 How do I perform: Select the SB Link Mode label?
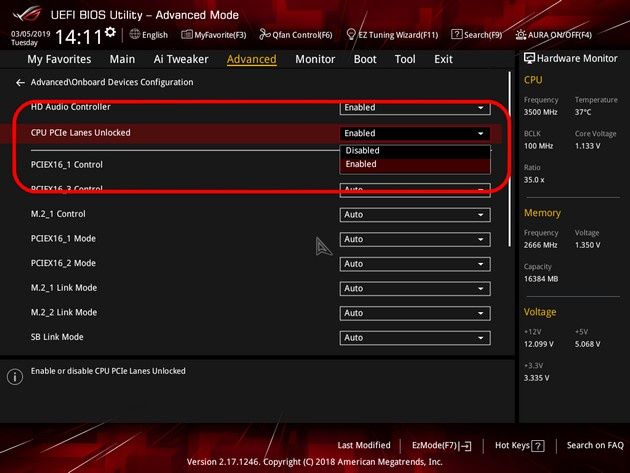tap(57, 337)
